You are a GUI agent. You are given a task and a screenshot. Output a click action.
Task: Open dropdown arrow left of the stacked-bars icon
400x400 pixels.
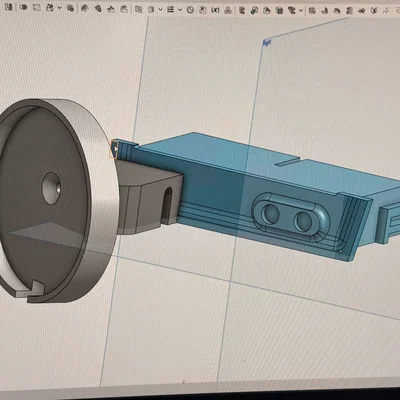pyautogui.click(x=160, y=9)
